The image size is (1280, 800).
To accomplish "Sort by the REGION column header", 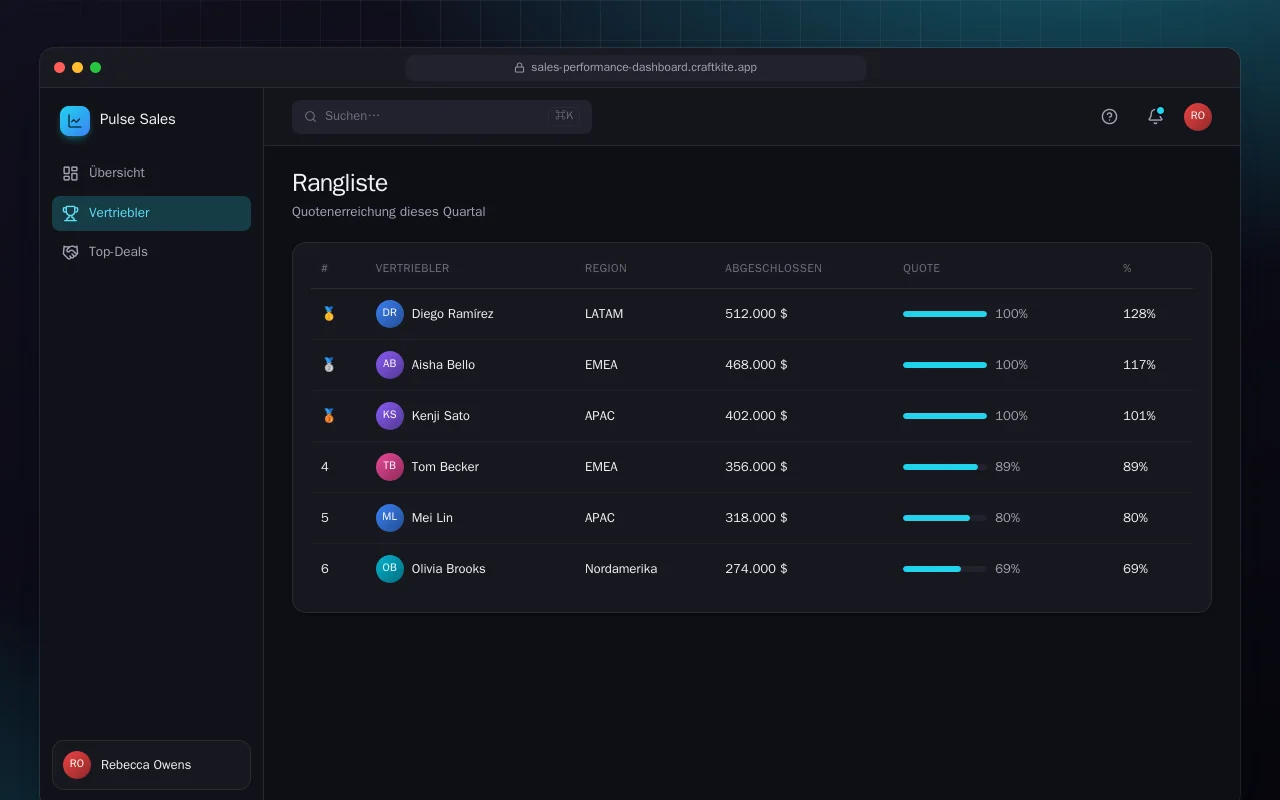I will pos(606,269).
